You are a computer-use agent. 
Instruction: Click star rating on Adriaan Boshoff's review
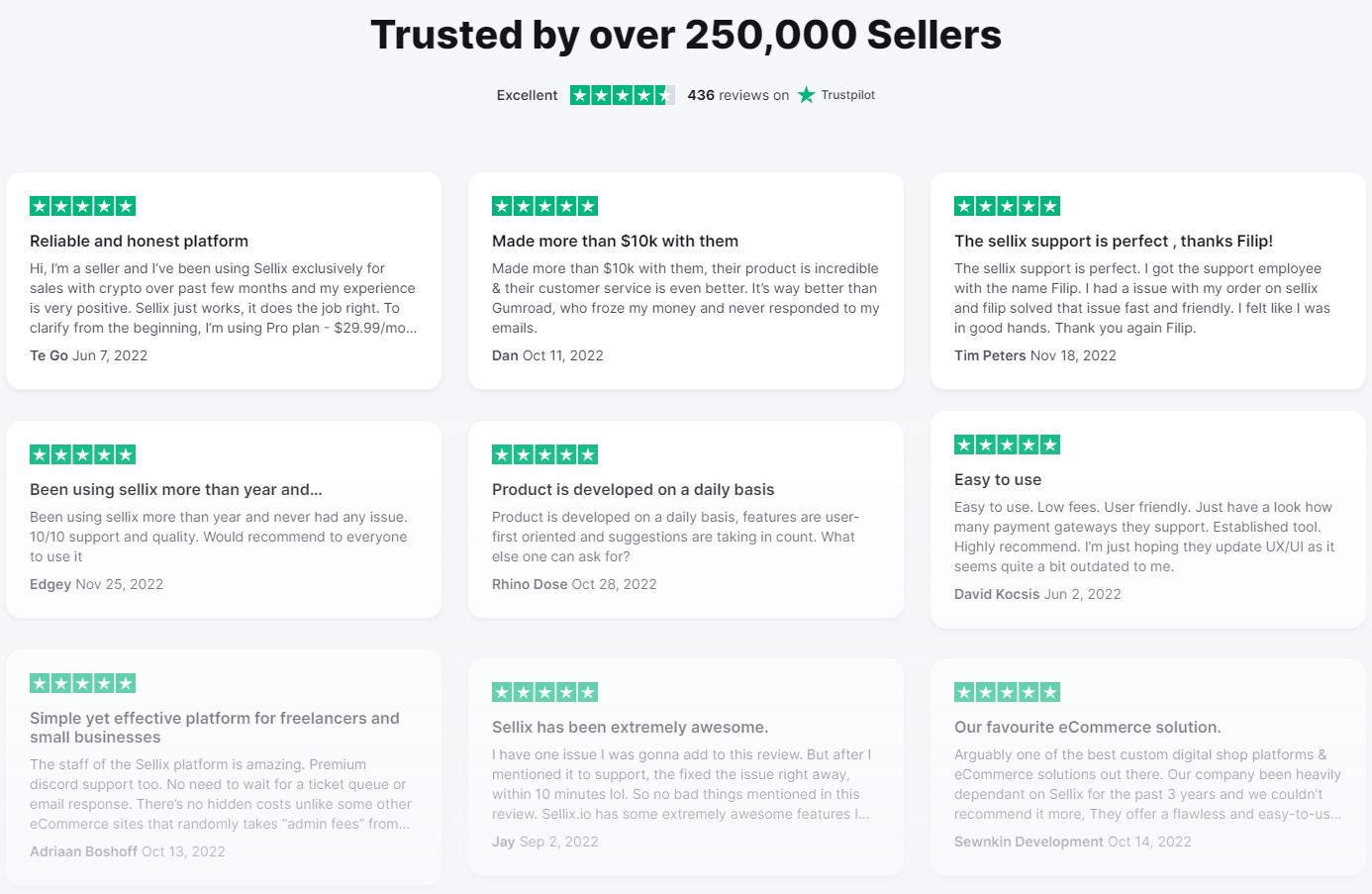pos(82,683)
